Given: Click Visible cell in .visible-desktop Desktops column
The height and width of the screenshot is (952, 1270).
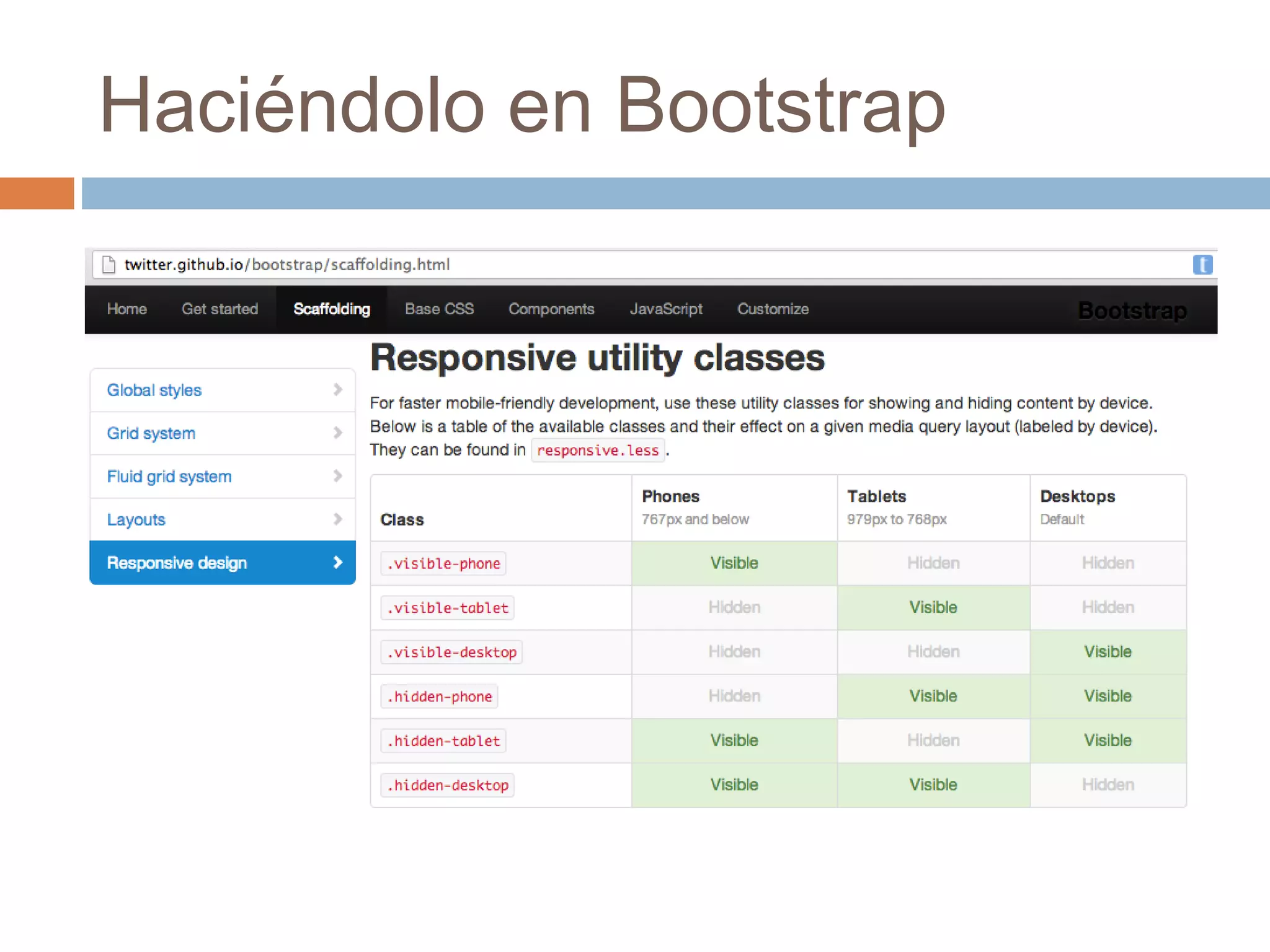Looking at the screenshot, I should [x=1108, y=651].
